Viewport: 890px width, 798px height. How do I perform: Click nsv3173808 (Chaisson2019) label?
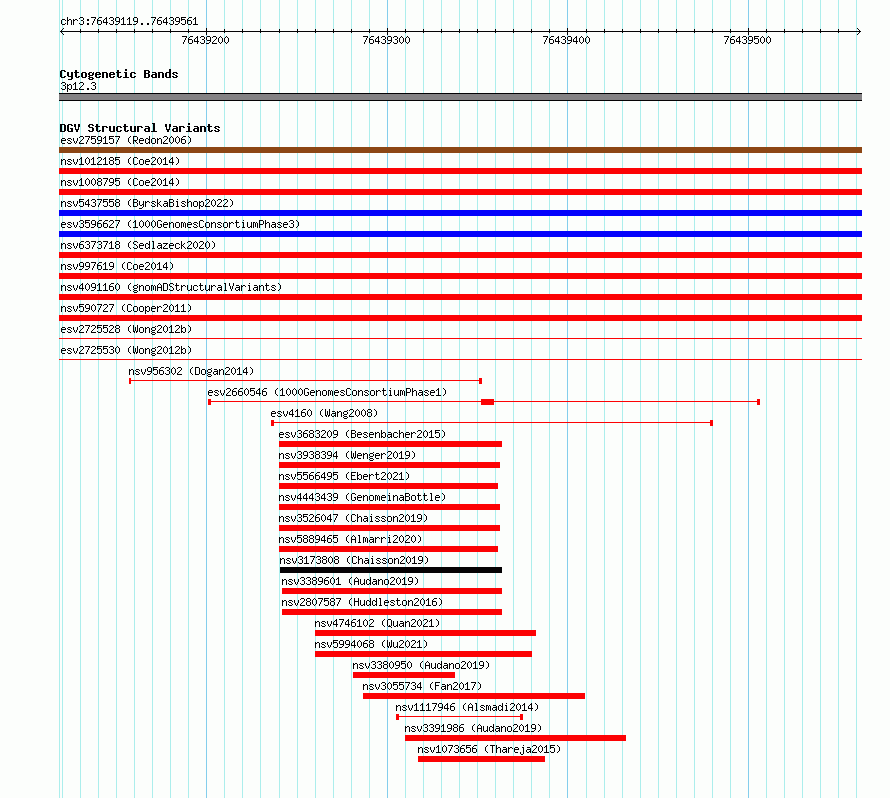click(x=354, y=560)
